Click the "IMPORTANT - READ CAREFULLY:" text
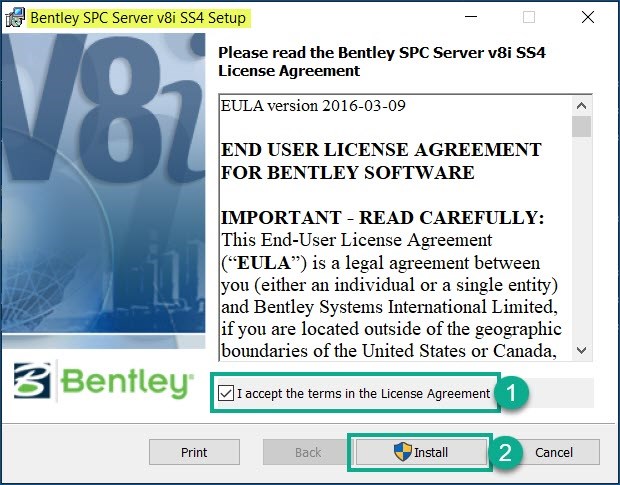 click(x=382, y=218)
